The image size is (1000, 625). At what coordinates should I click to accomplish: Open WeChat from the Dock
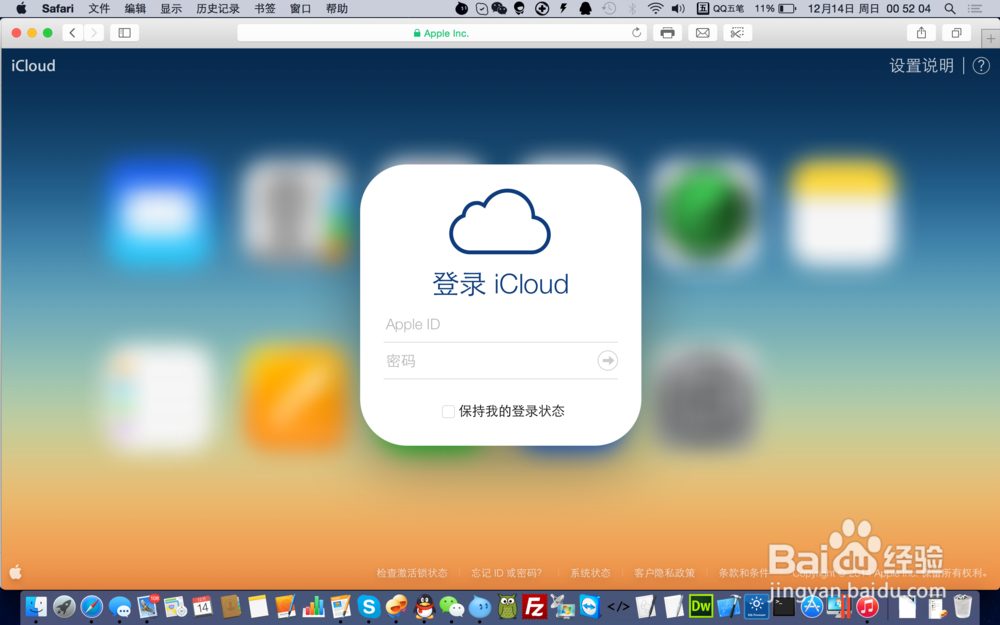coord(451,606)
